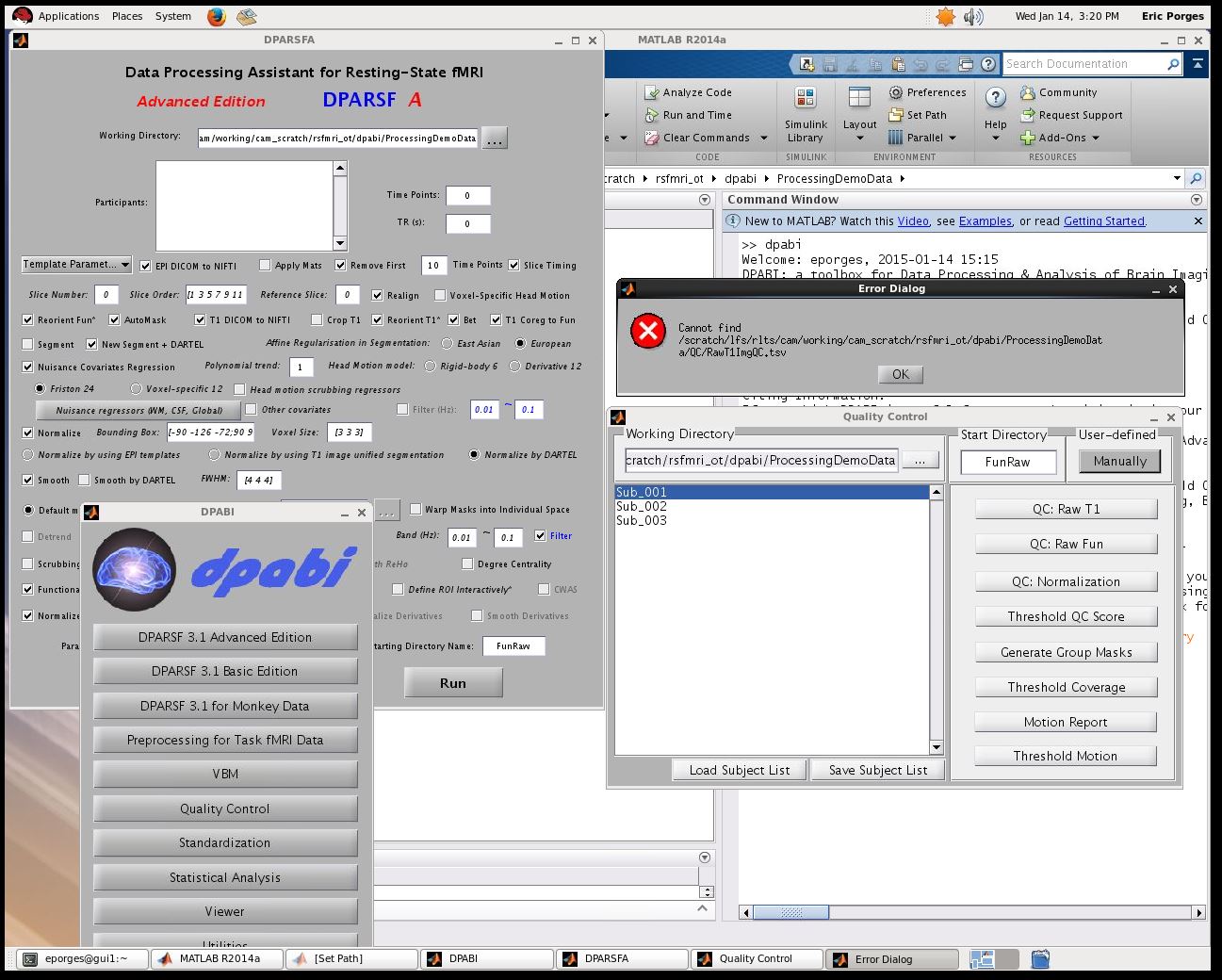
Task: Click the subject list scroll-down arrow in Quality Control
Action: (x=936, y=747)
